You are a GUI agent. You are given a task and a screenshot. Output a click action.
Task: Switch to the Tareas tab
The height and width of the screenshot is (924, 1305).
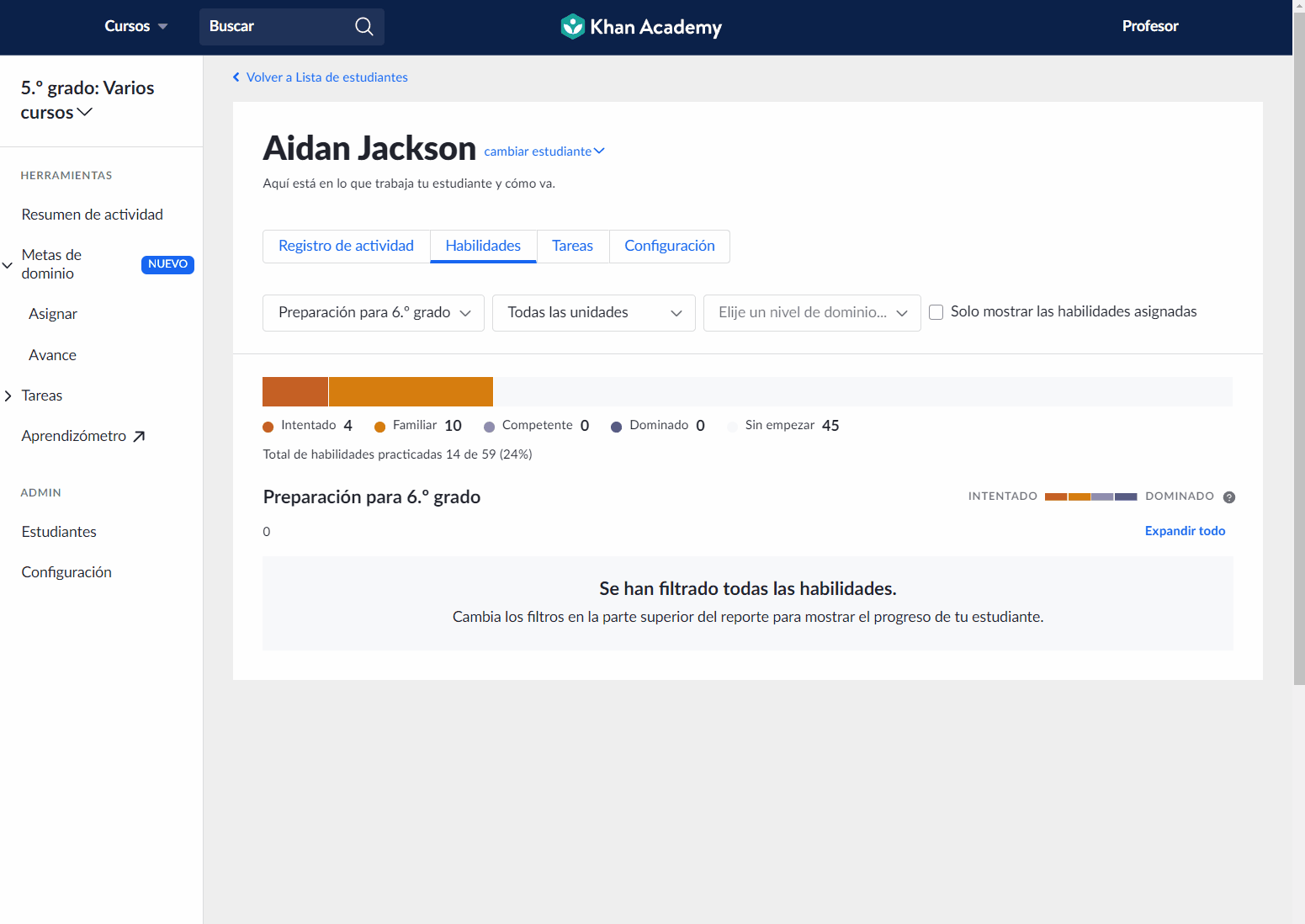point(572,246)
